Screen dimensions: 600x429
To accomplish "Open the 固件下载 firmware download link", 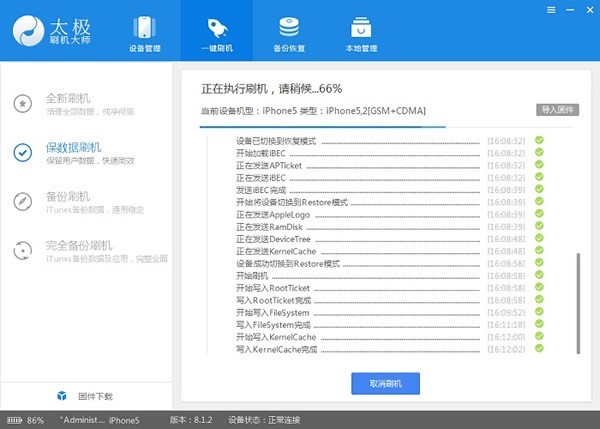I will pos(95,396).
